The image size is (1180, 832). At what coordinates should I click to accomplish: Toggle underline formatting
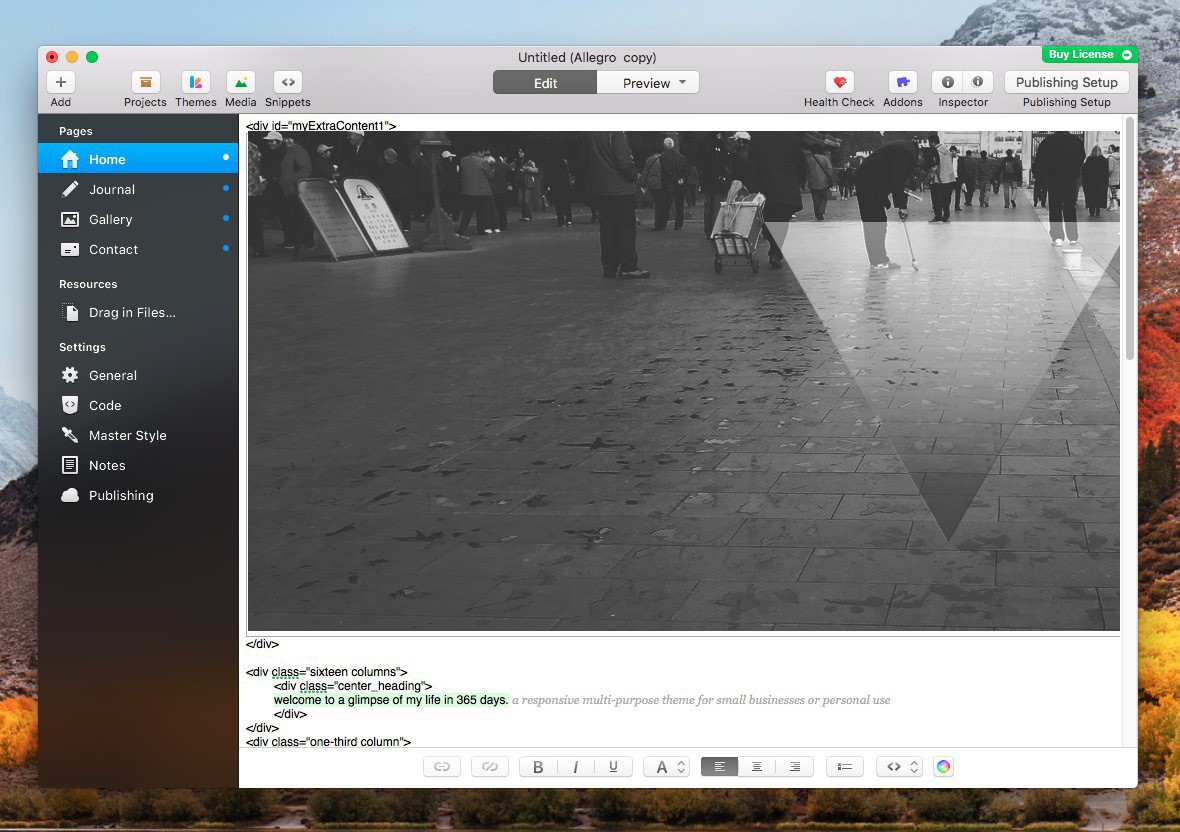point(613,767)
